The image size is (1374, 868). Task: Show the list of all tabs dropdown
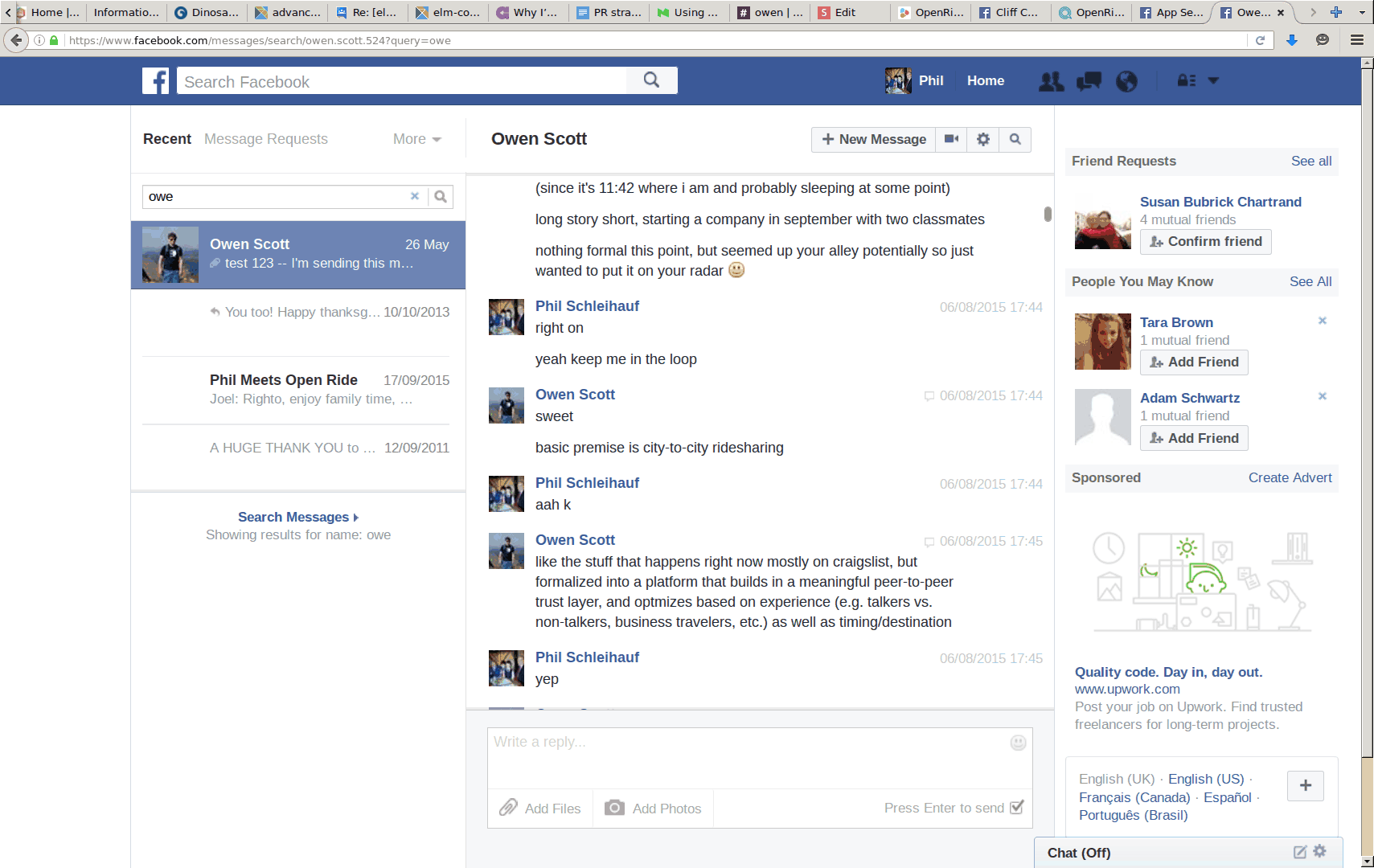tap(1362, 12)
